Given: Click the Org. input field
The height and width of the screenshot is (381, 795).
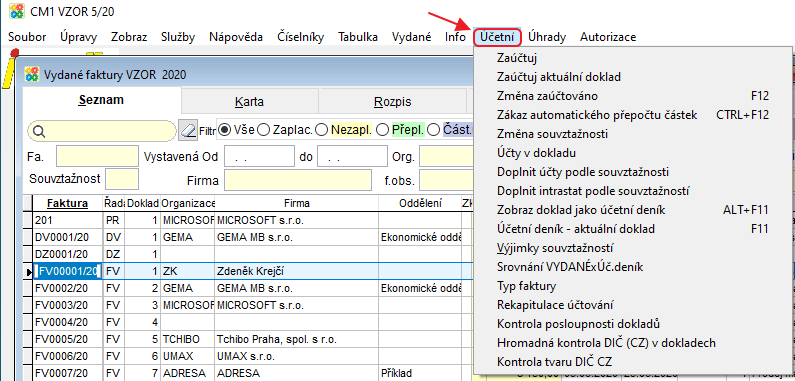Looking at the screenshot, I should pos(446,156).
